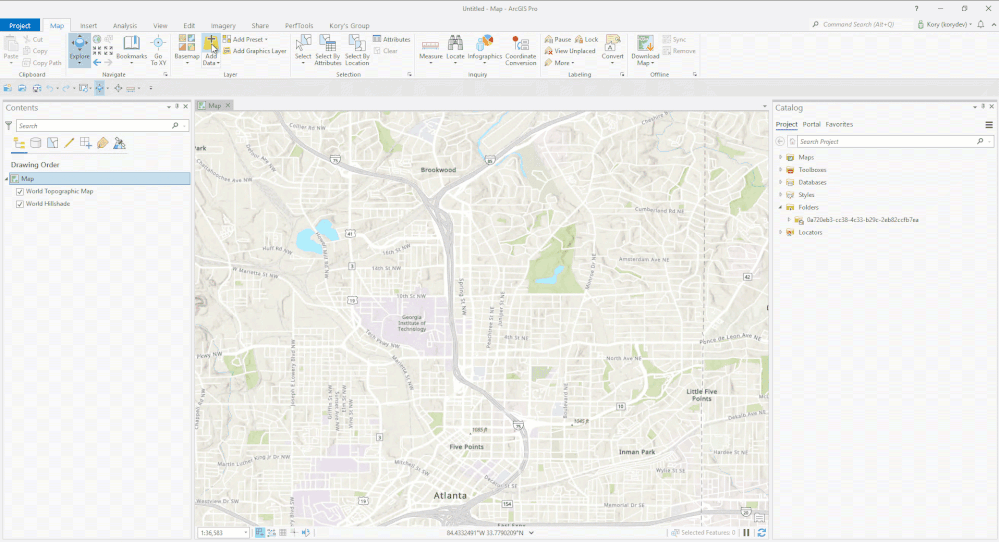Close the Map view tab

click(x=227, y=106)
